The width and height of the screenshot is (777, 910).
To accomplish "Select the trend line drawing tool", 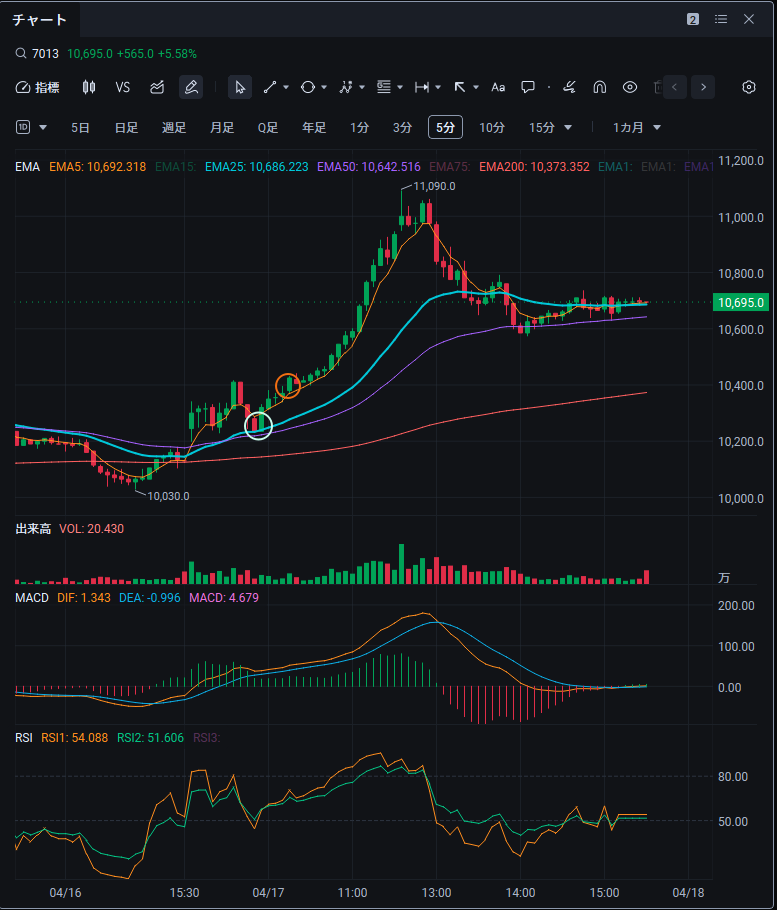I will point(270,87).
